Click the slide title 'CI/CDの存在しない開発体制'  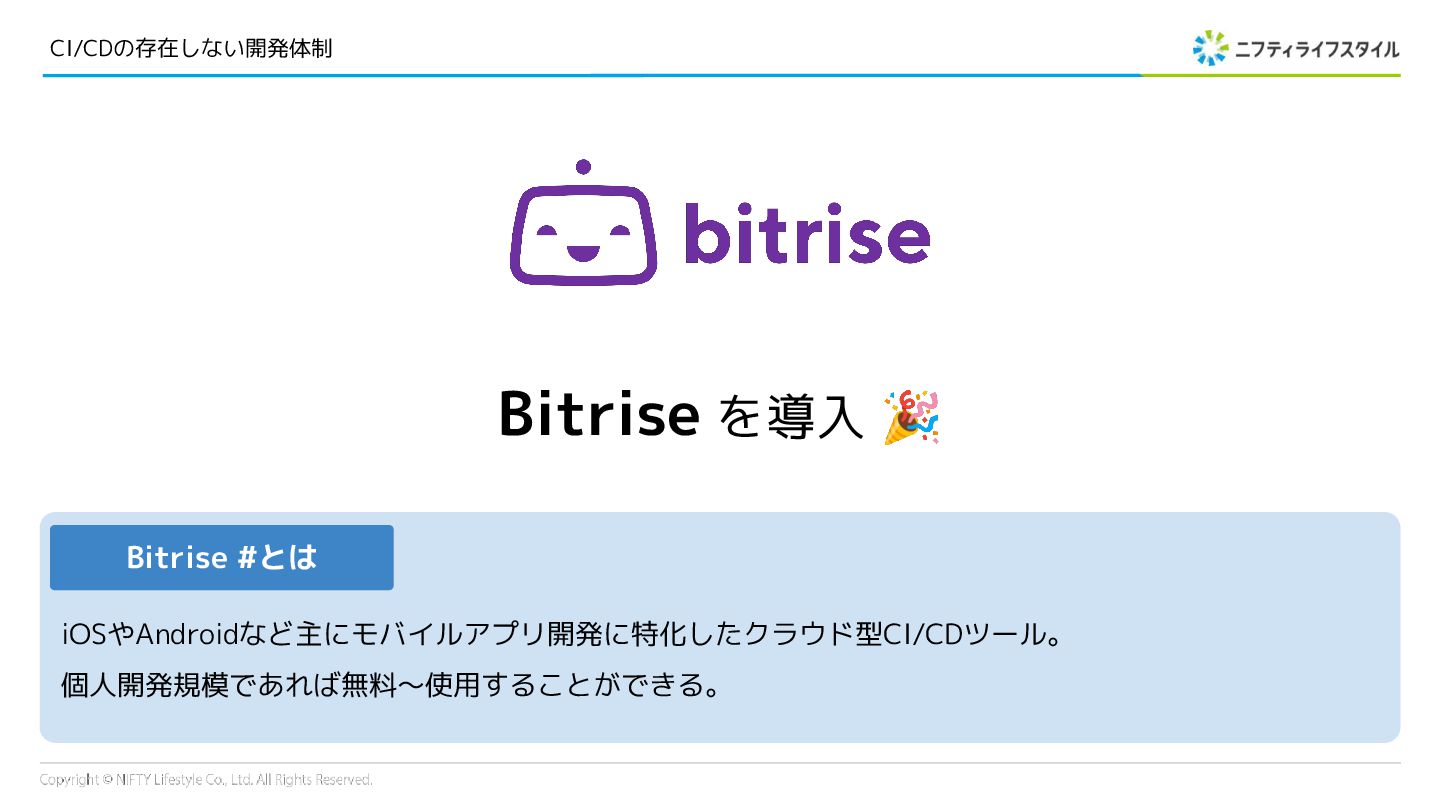pos(191,48)
